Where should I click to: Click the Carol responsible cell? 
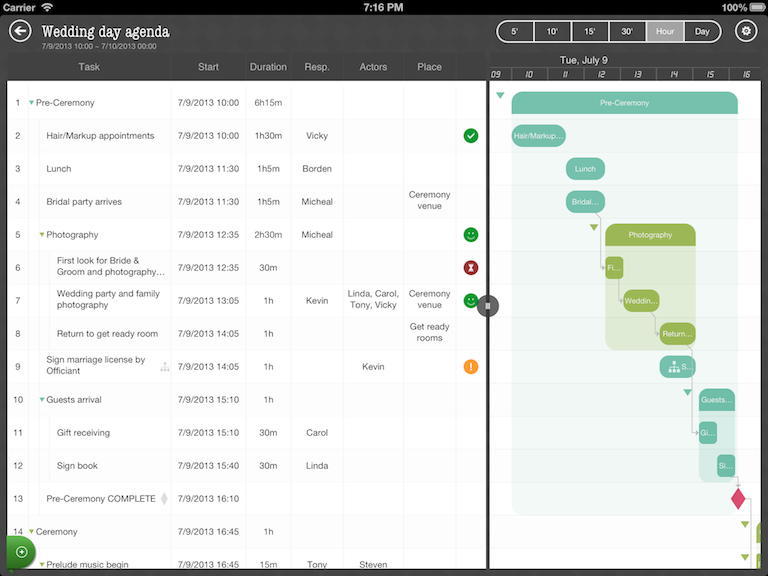317,432
